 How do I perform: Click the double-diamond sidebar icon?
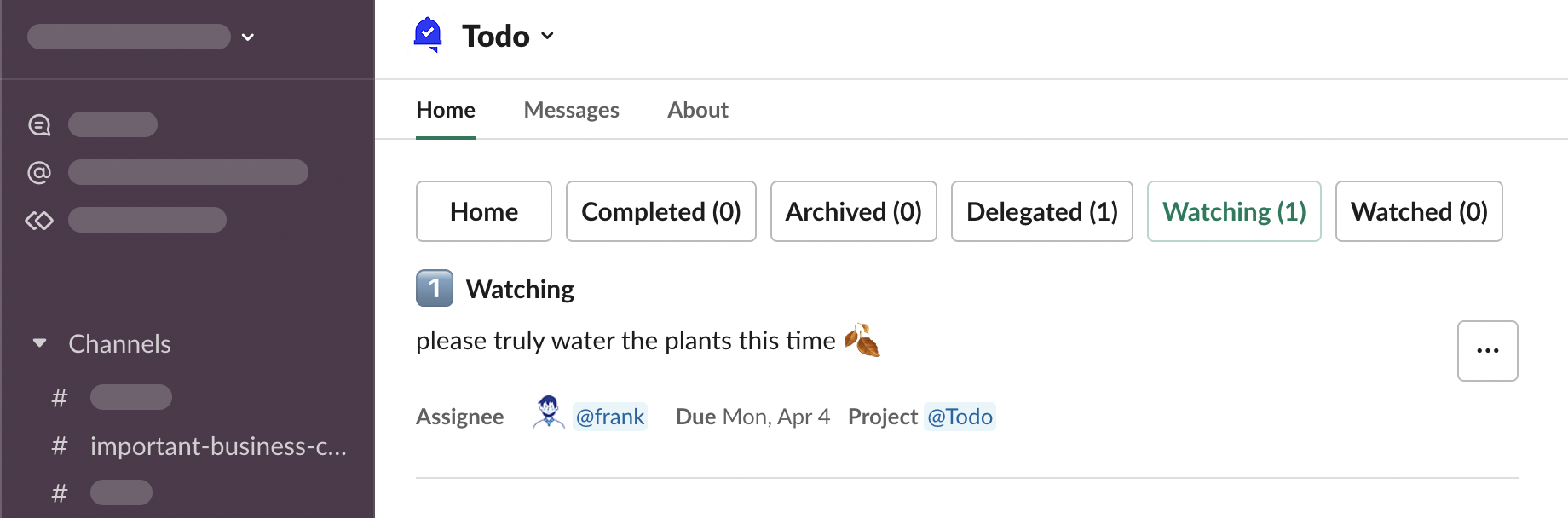(x=39, y=221)
